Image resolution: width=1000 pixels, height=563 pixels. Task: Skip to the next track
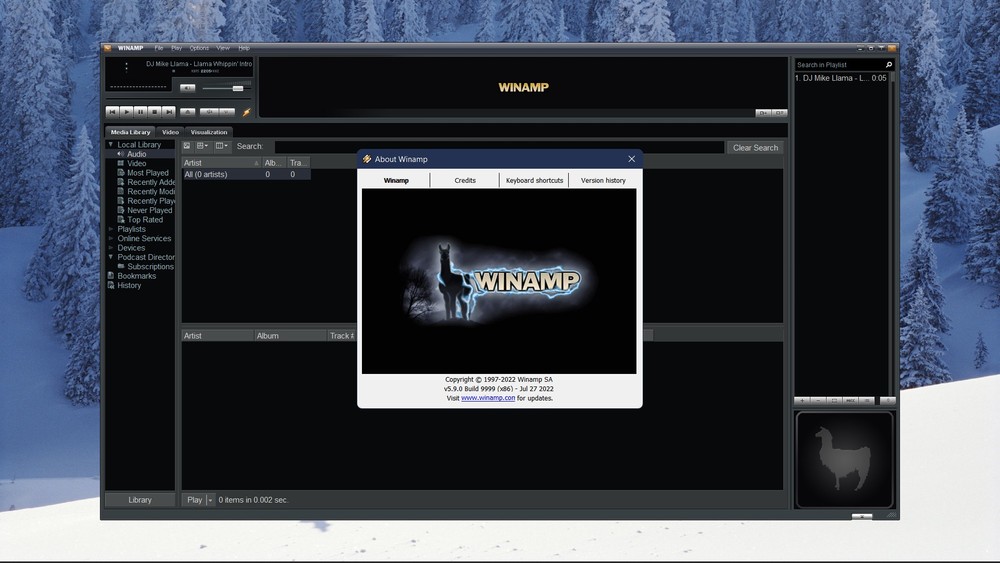(x=169, y=112)
